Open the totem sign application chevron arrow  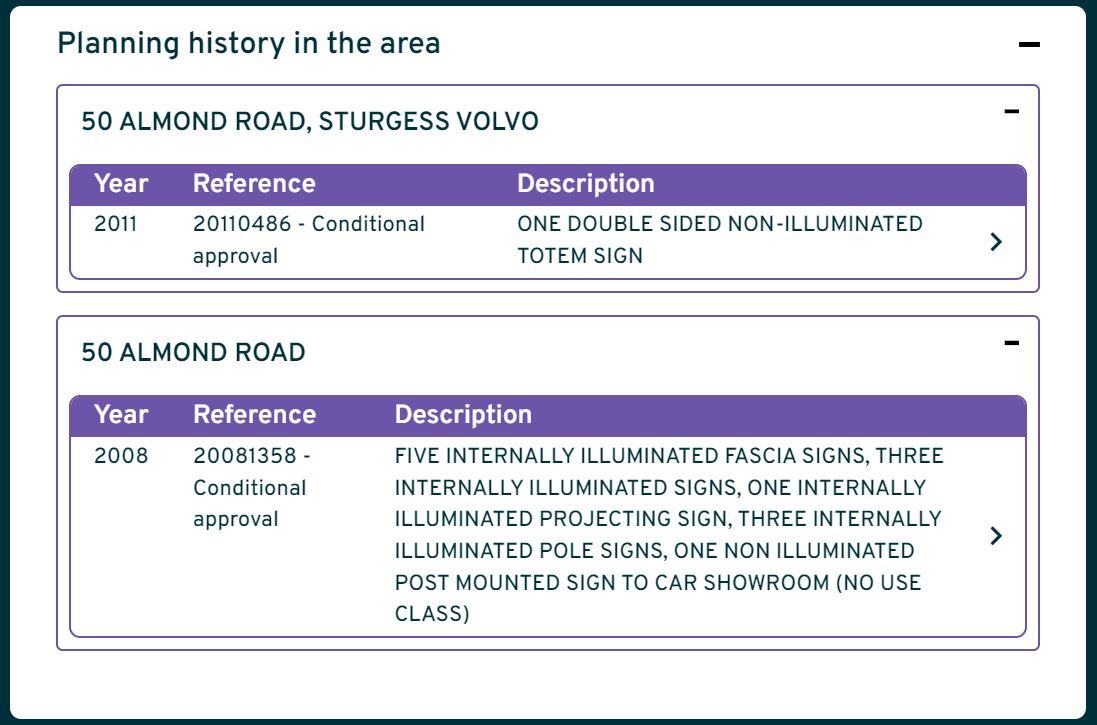pyautogui.click(x=995, y=241)
